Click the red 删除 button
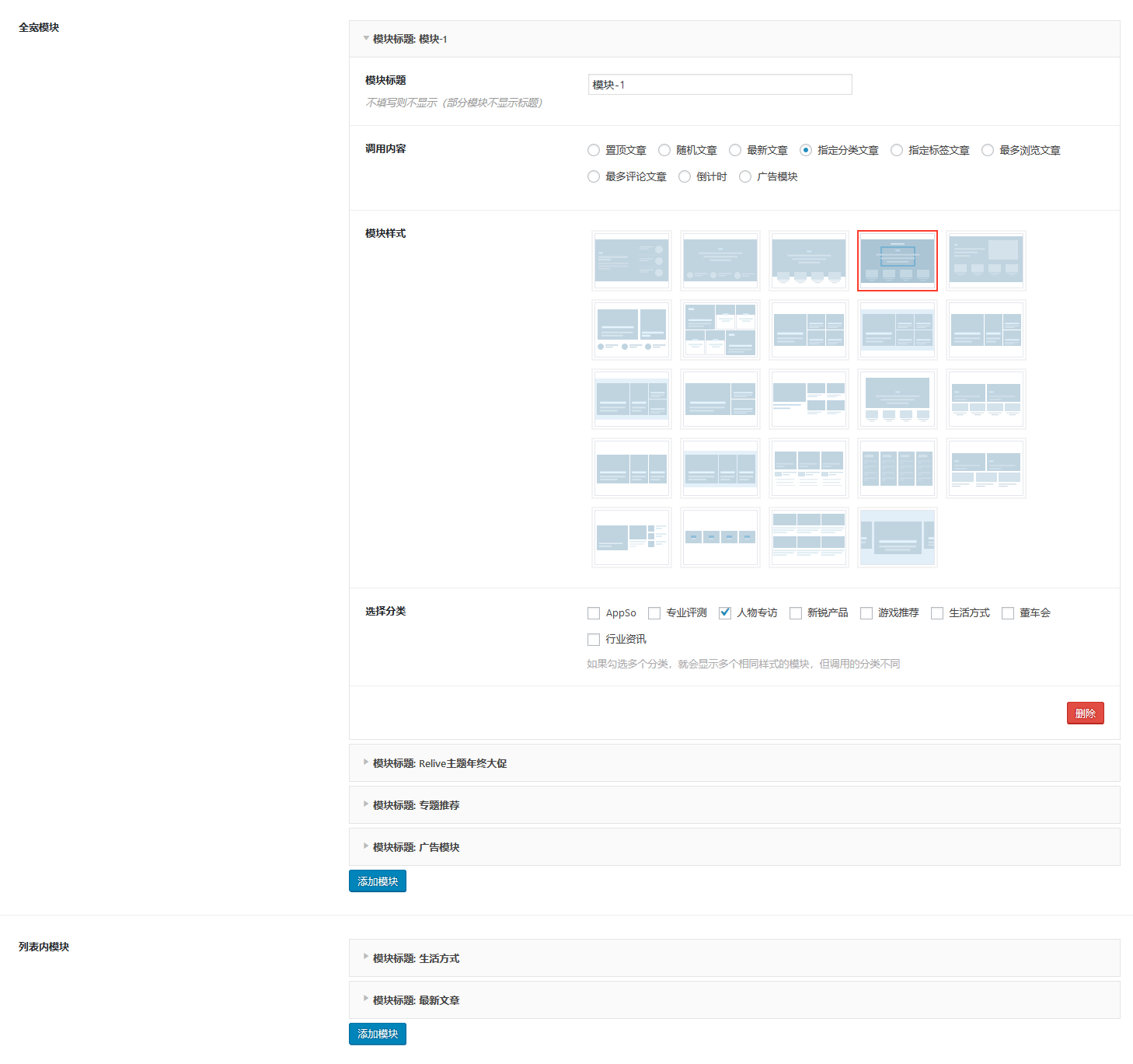 pyautogui.click(x=1085, y=713)
